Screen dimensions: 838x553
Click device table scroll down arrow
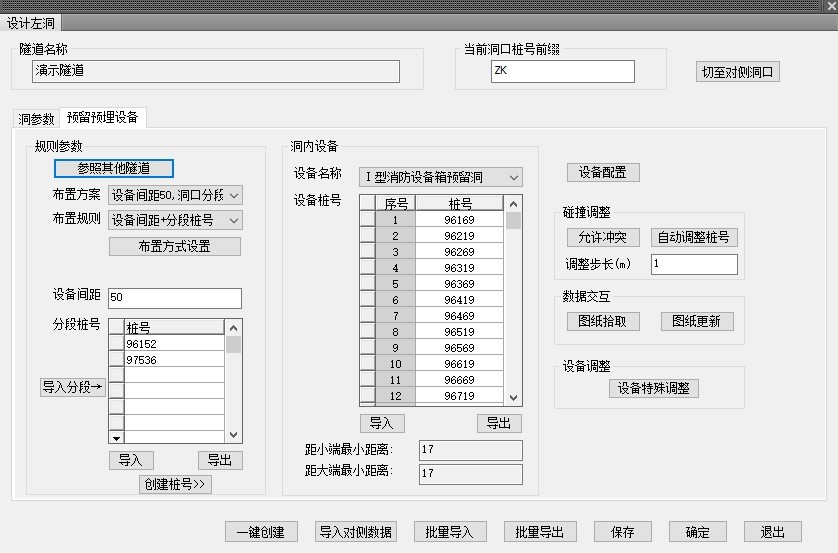(x=514, y=398)
